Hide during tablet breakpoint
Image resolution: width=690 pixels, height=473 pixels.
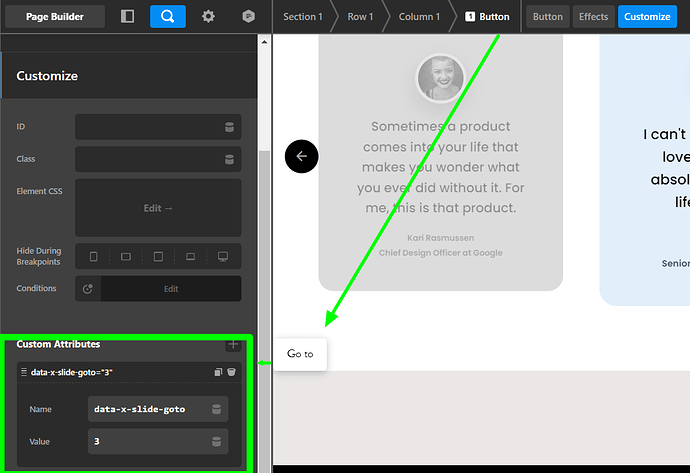[158, 257]
